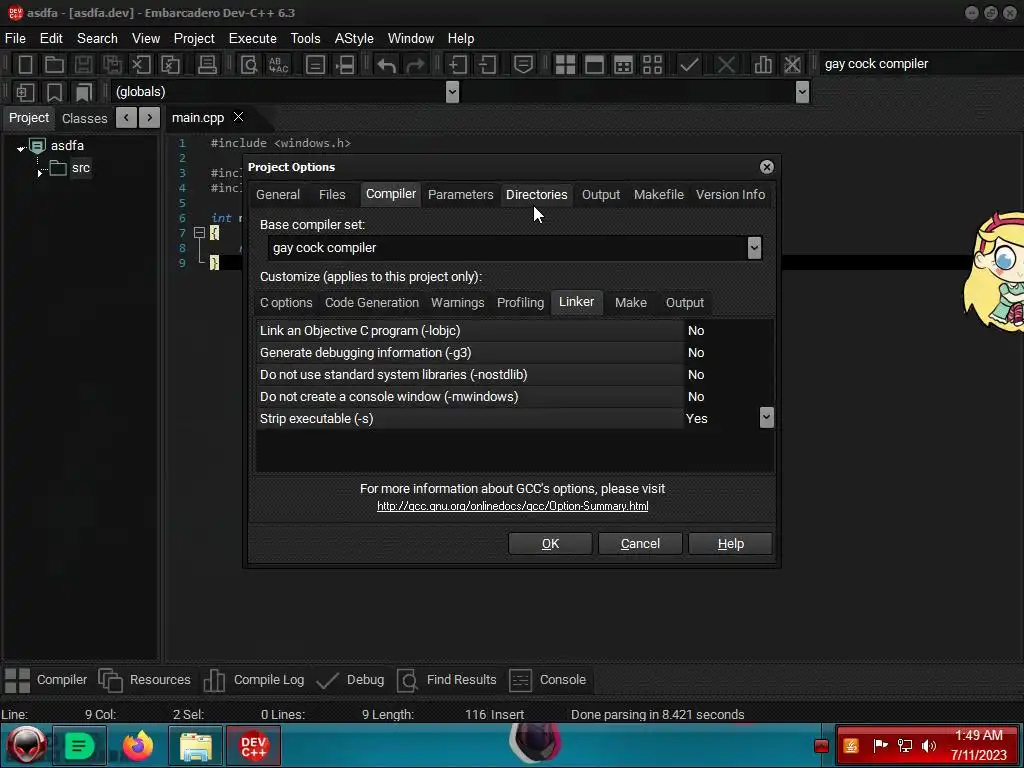Open the Find Results bottom tab

tap(447, 680)
